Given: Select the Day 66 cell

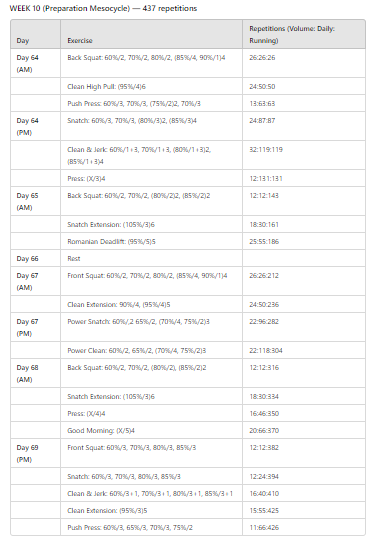Looking at the screenshot, I should click(x=35, y=258).
